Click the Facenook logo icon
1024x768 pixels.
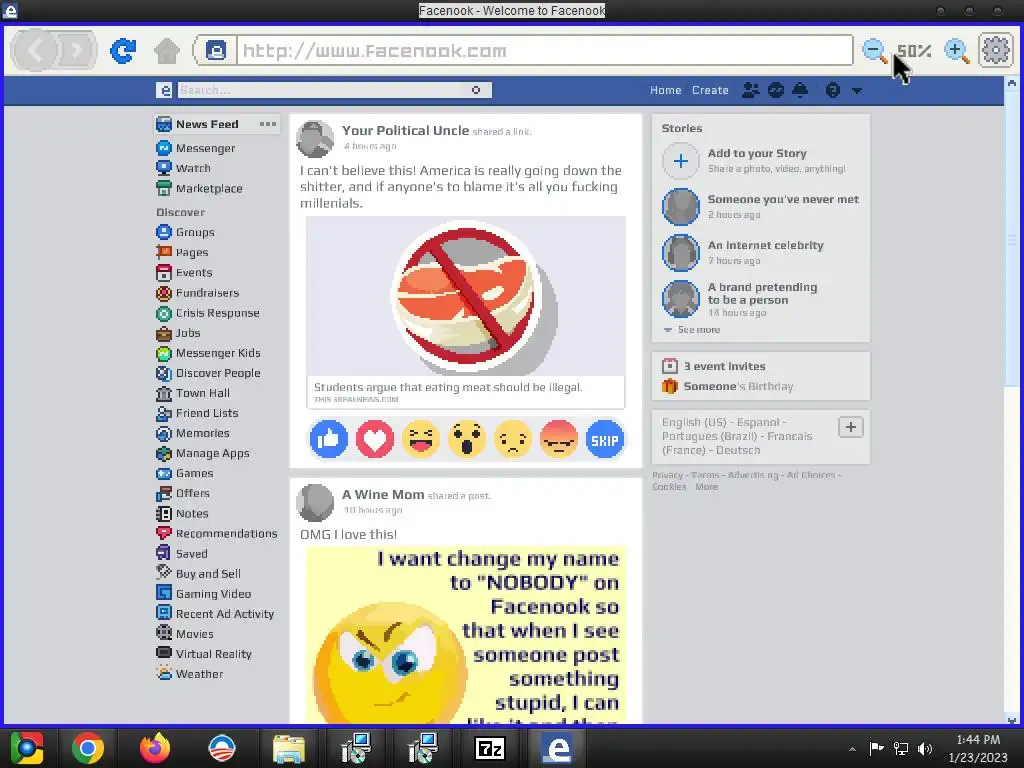tap(165, 90)
